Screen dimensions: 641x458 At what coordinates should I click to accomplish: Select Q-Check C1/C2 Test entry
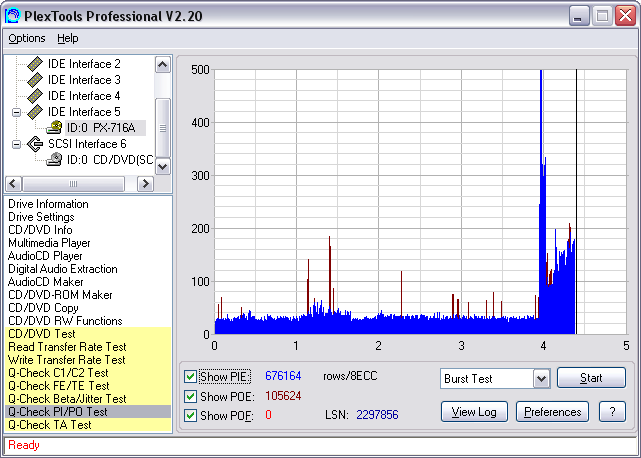click(88, 373)
